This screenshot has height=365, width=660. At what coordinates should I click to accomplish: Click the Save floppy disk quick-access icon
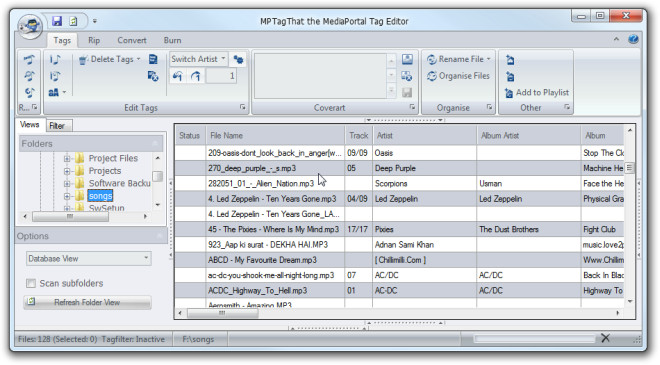coord(57,21)
